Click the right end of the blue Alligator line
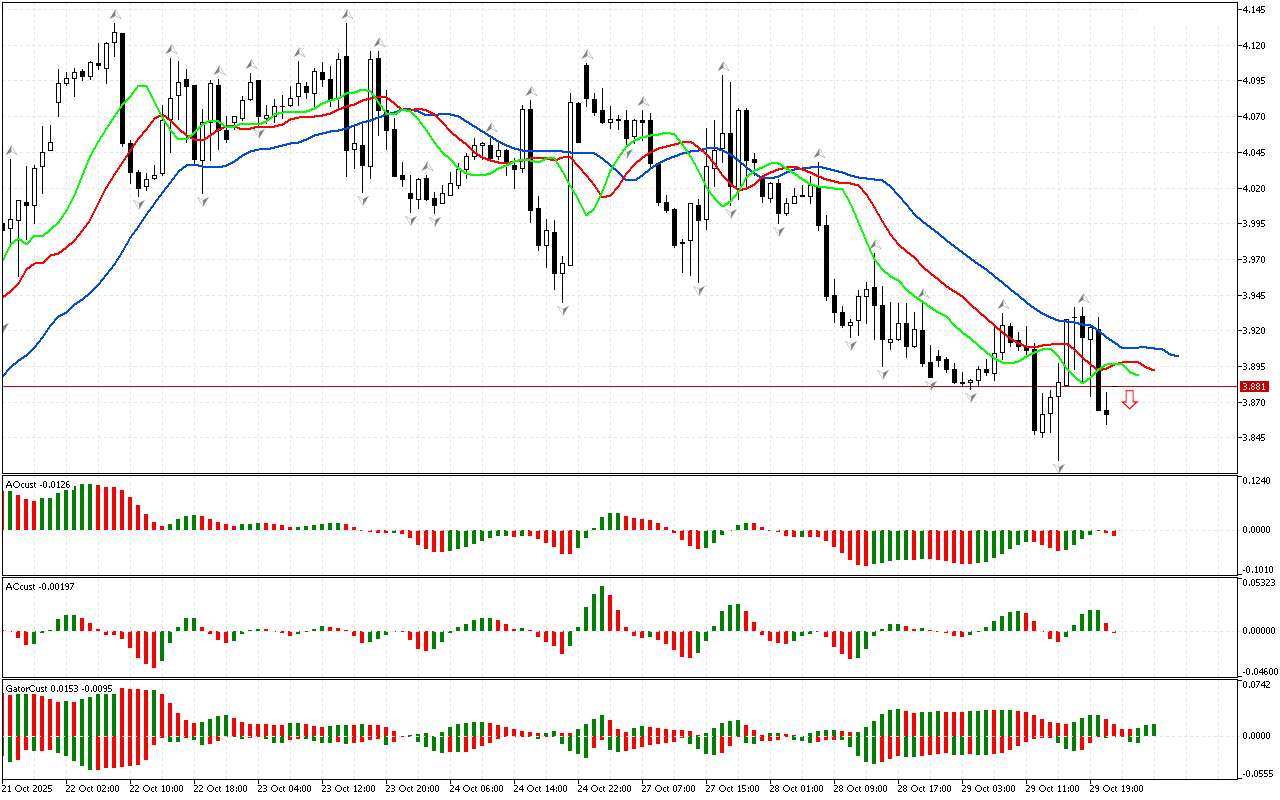This screenshot has width=1280, height=800. pos(1177,356)
